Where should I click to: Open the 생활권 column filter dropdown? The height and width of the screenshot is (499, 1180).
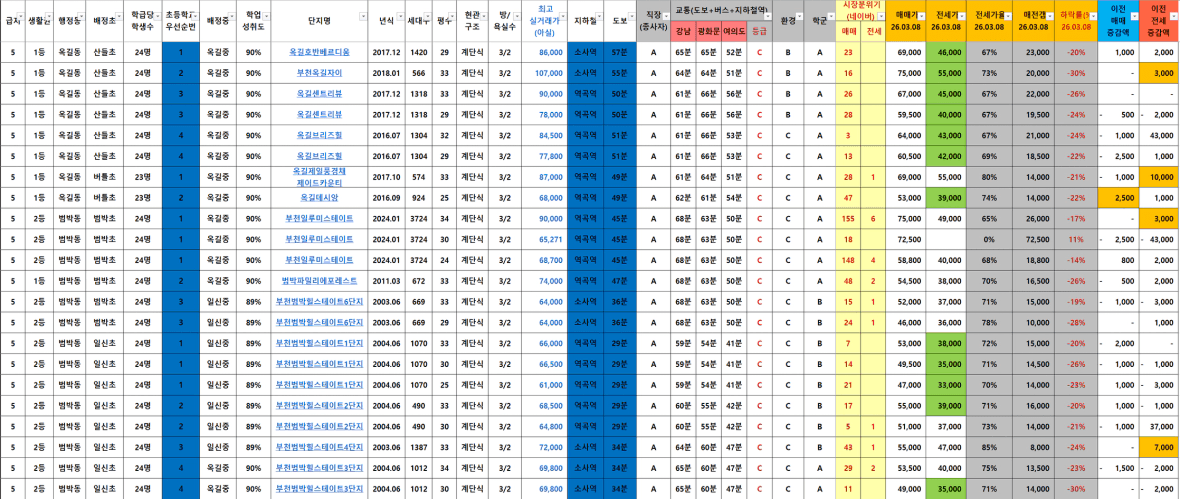click(x=50, y=15)
